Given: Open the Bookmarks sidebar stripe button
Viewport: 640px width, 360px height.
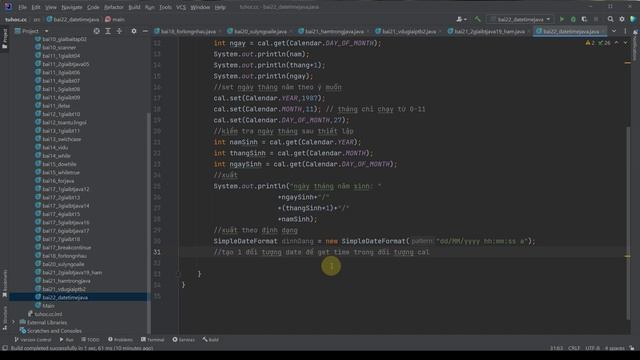Looking at the screenshot, I should [x=4, y=284].
